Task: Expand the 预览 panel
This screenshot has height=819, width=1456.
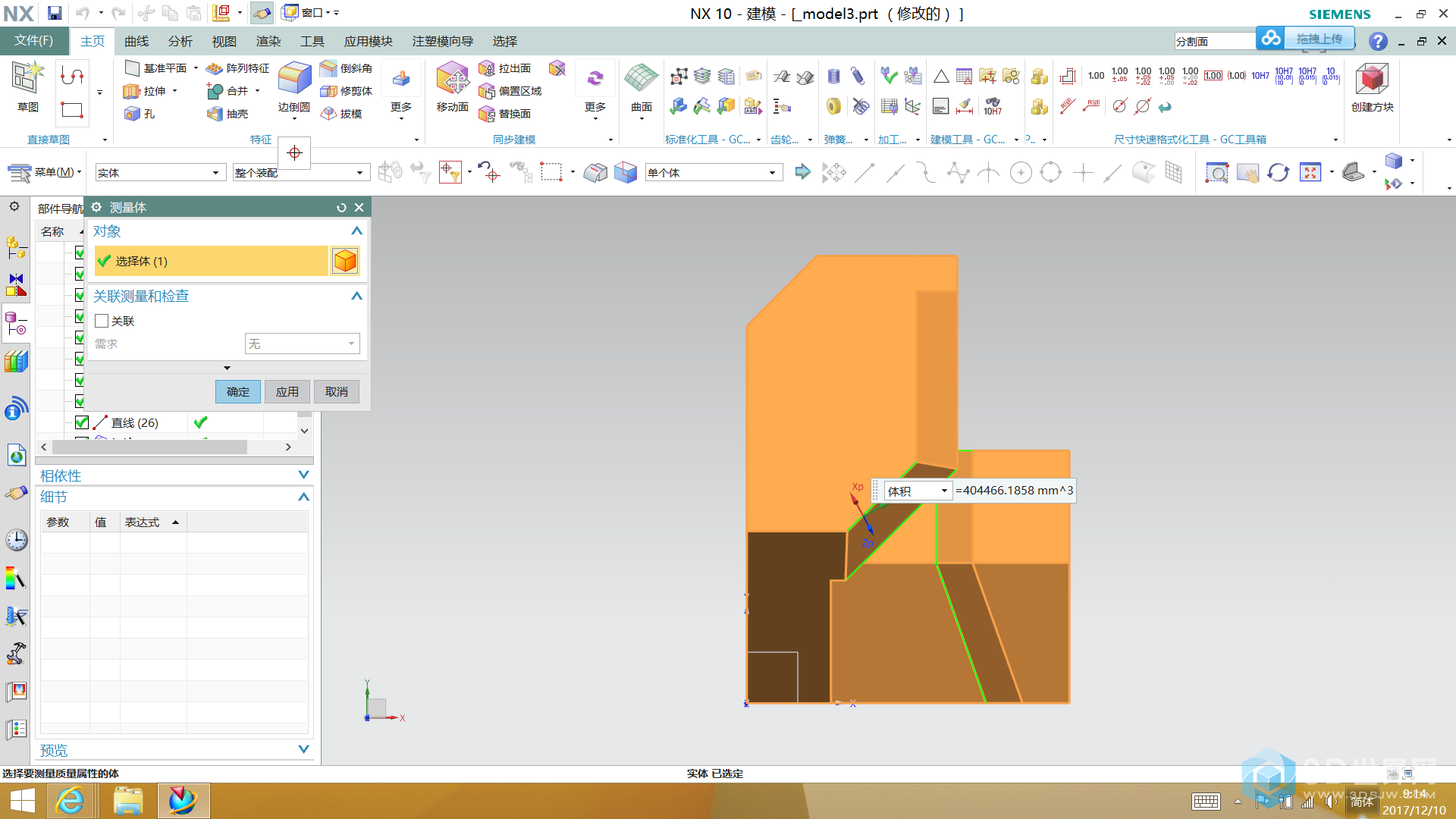Action: (x=303, y=750)
